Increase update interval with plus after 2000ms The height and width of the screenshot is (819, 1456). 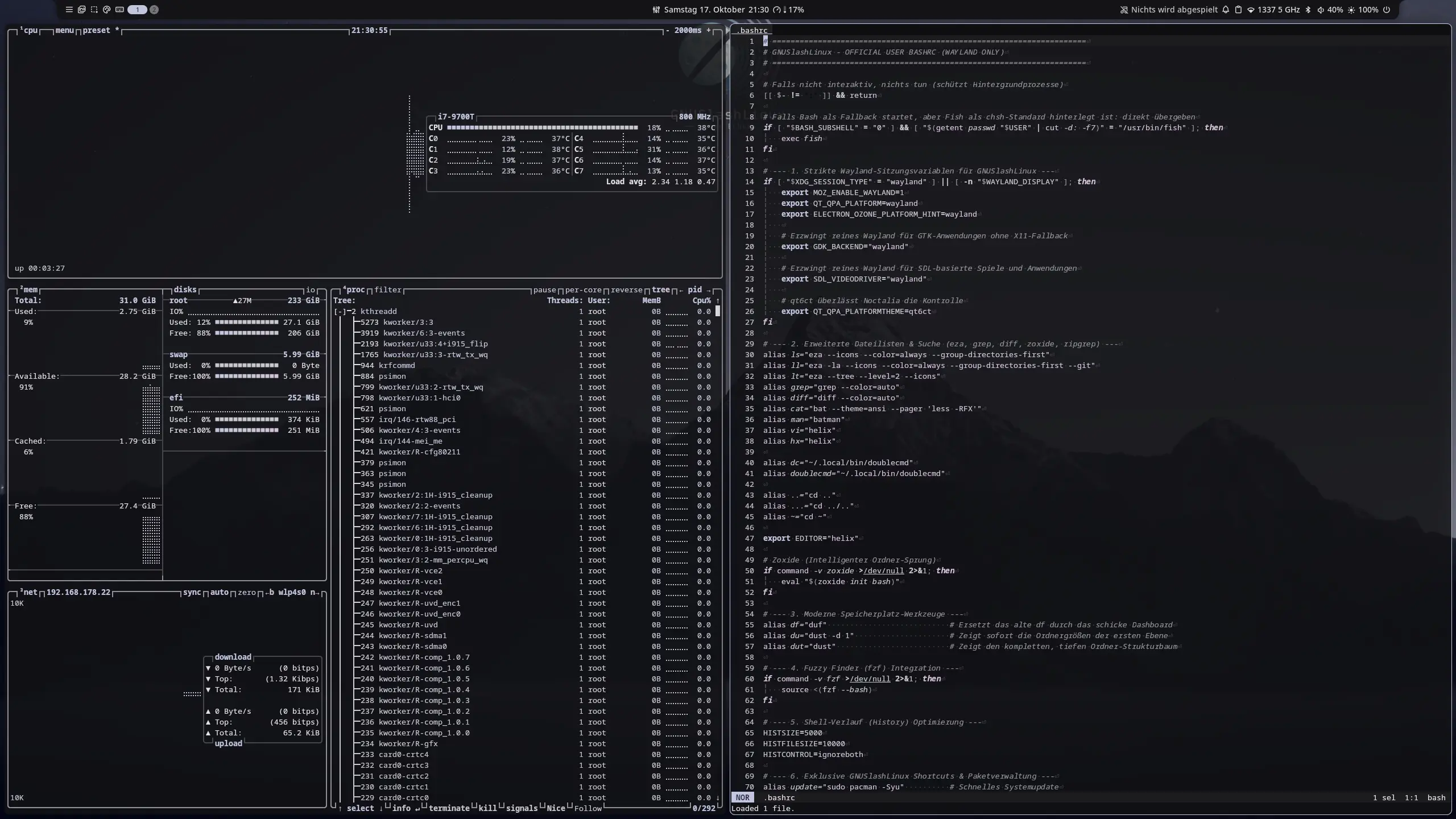coord(709,31)
